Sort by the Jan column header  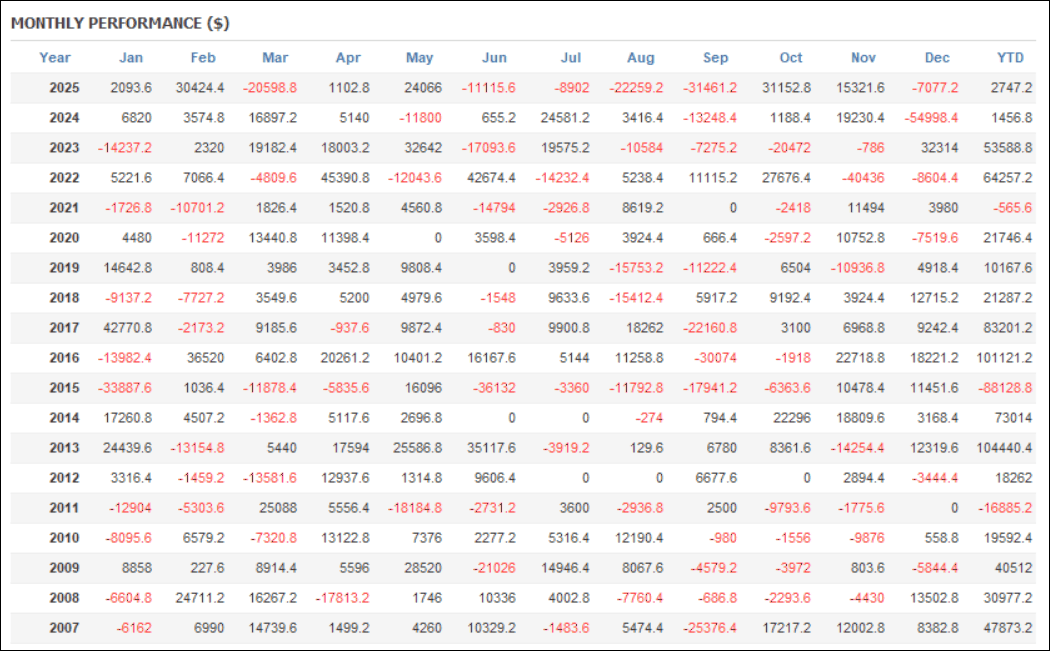[x=131, y=58]
